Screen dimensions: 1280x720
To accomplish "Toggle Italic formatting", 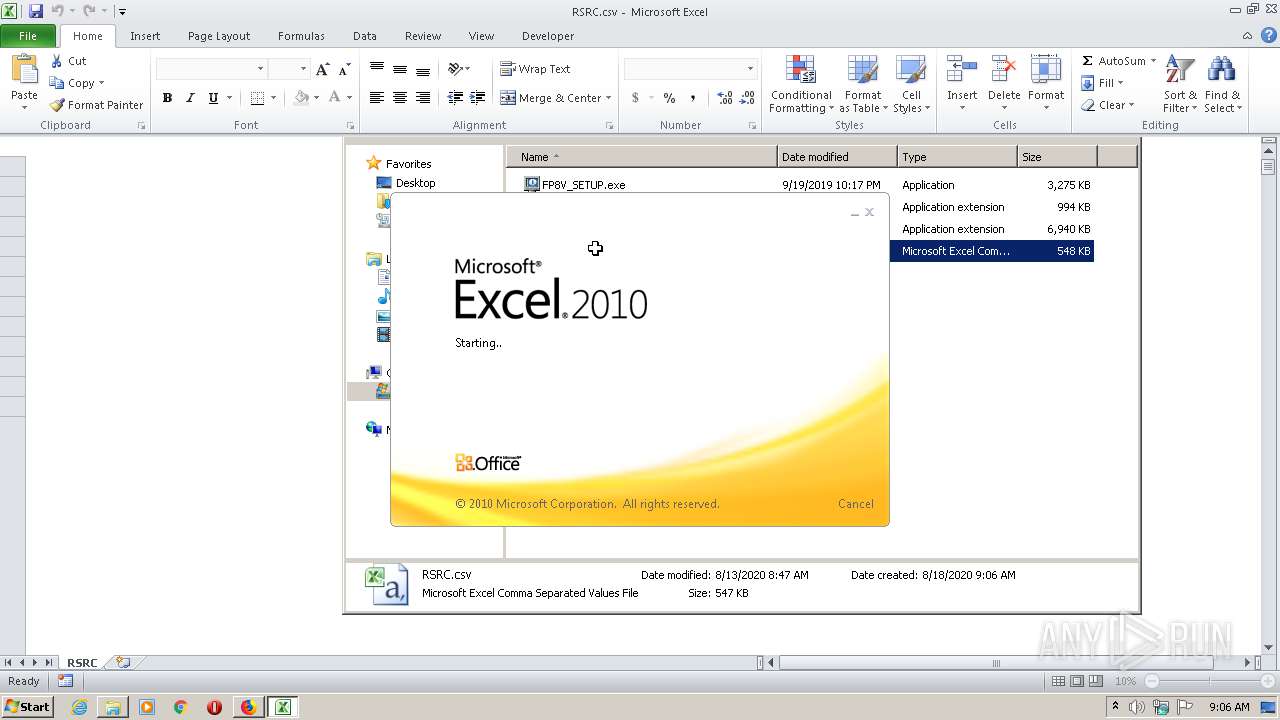I will [x=190, y=98].
